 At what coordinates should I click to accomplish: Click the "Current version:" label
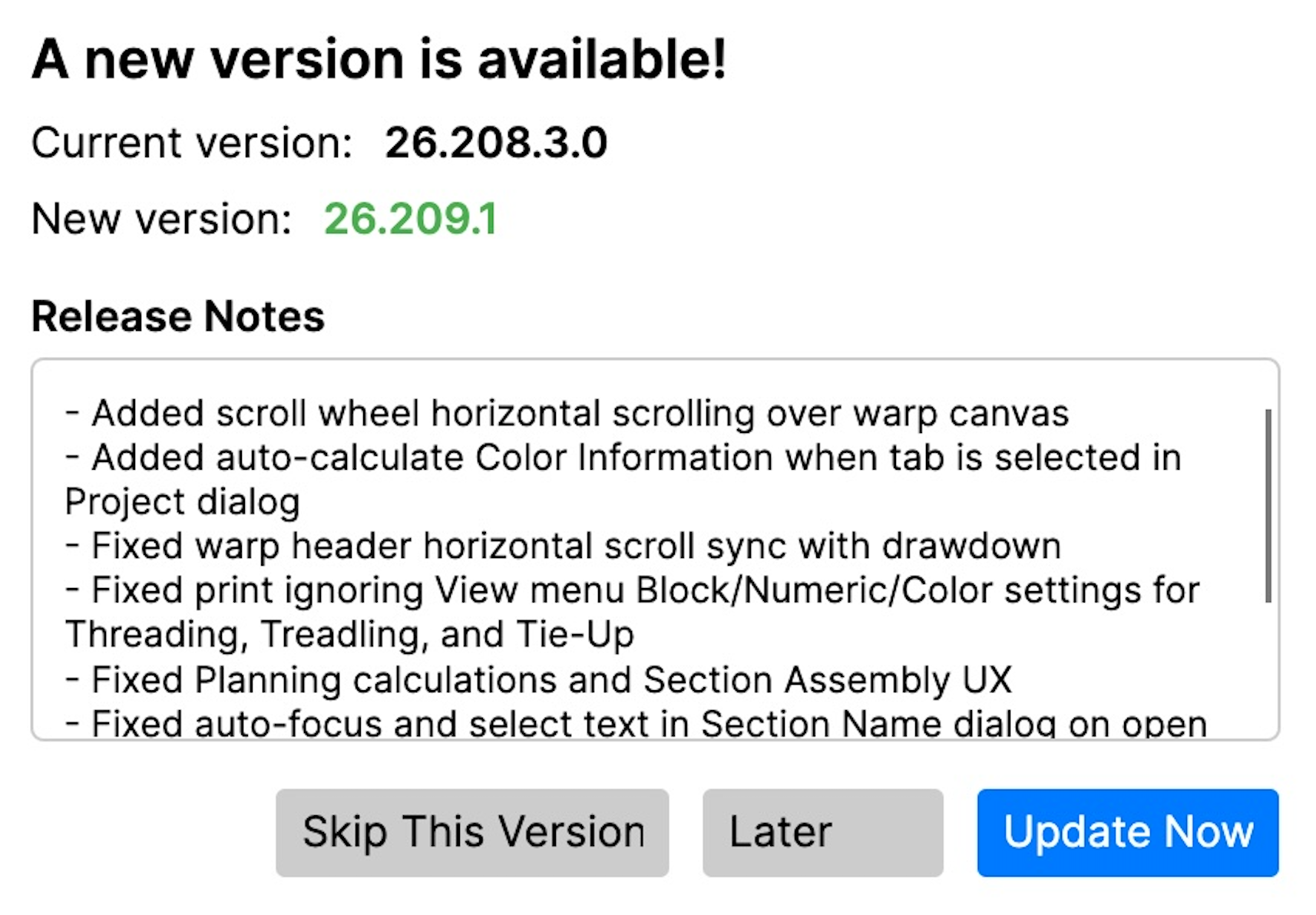tap(192, 143)
